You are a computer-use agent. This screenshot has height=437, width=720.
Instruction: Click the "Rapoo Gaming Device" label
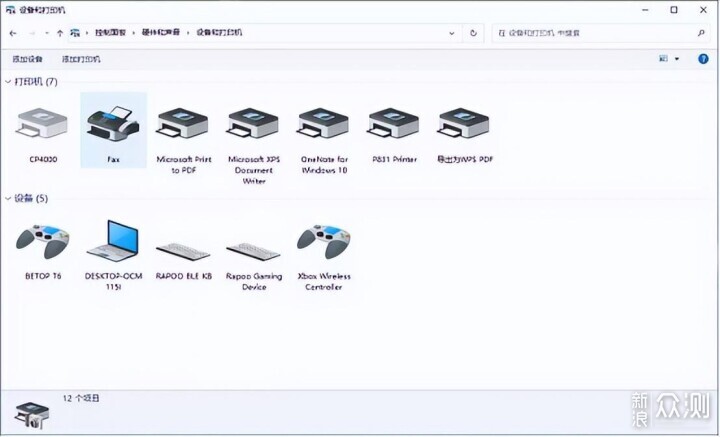click(254, 281)
